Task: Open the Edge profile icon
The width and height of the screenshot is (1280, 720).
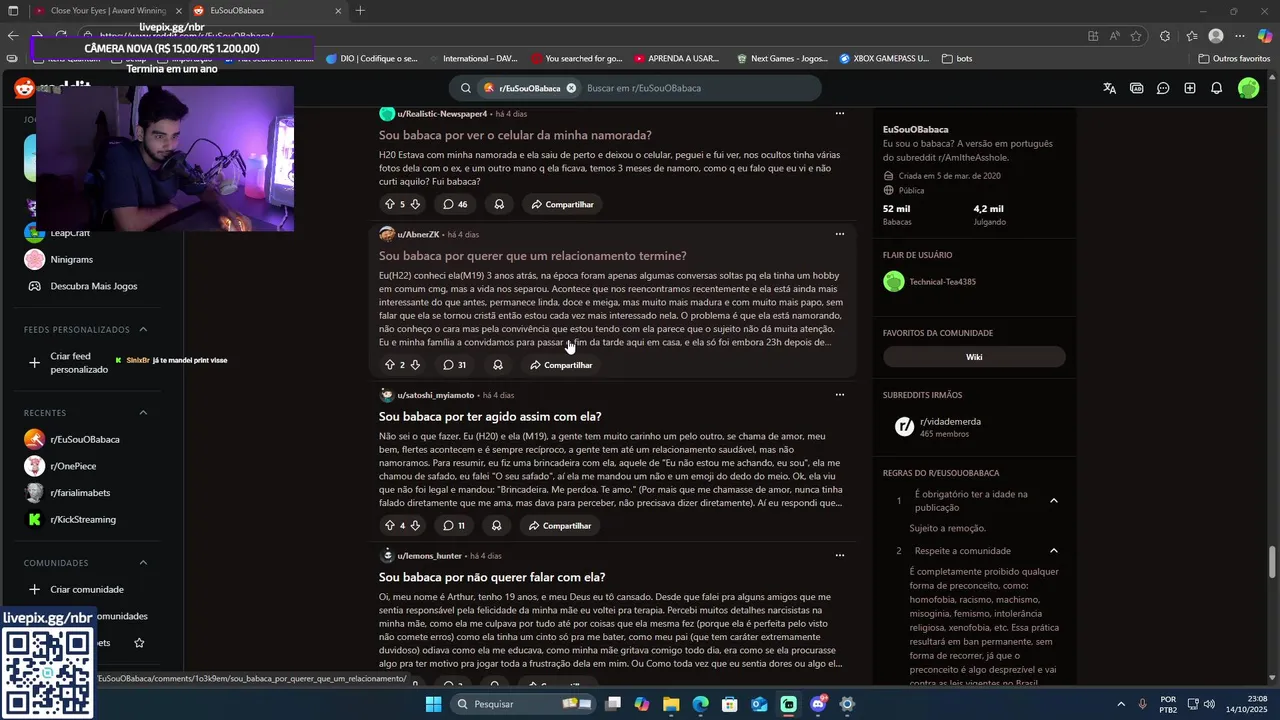Action: 1216,36
